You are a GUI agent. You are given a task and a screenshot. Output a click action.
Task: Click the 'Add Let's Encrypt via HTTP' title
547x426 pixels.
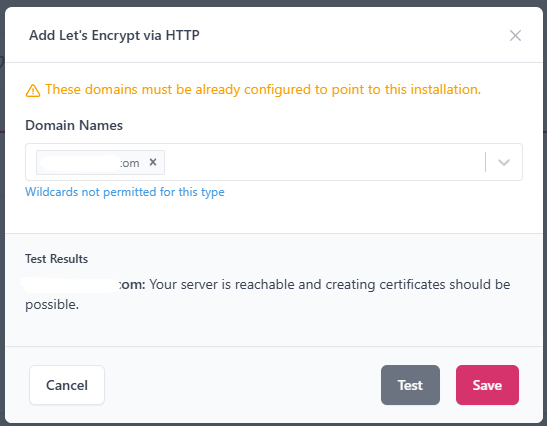114,36
